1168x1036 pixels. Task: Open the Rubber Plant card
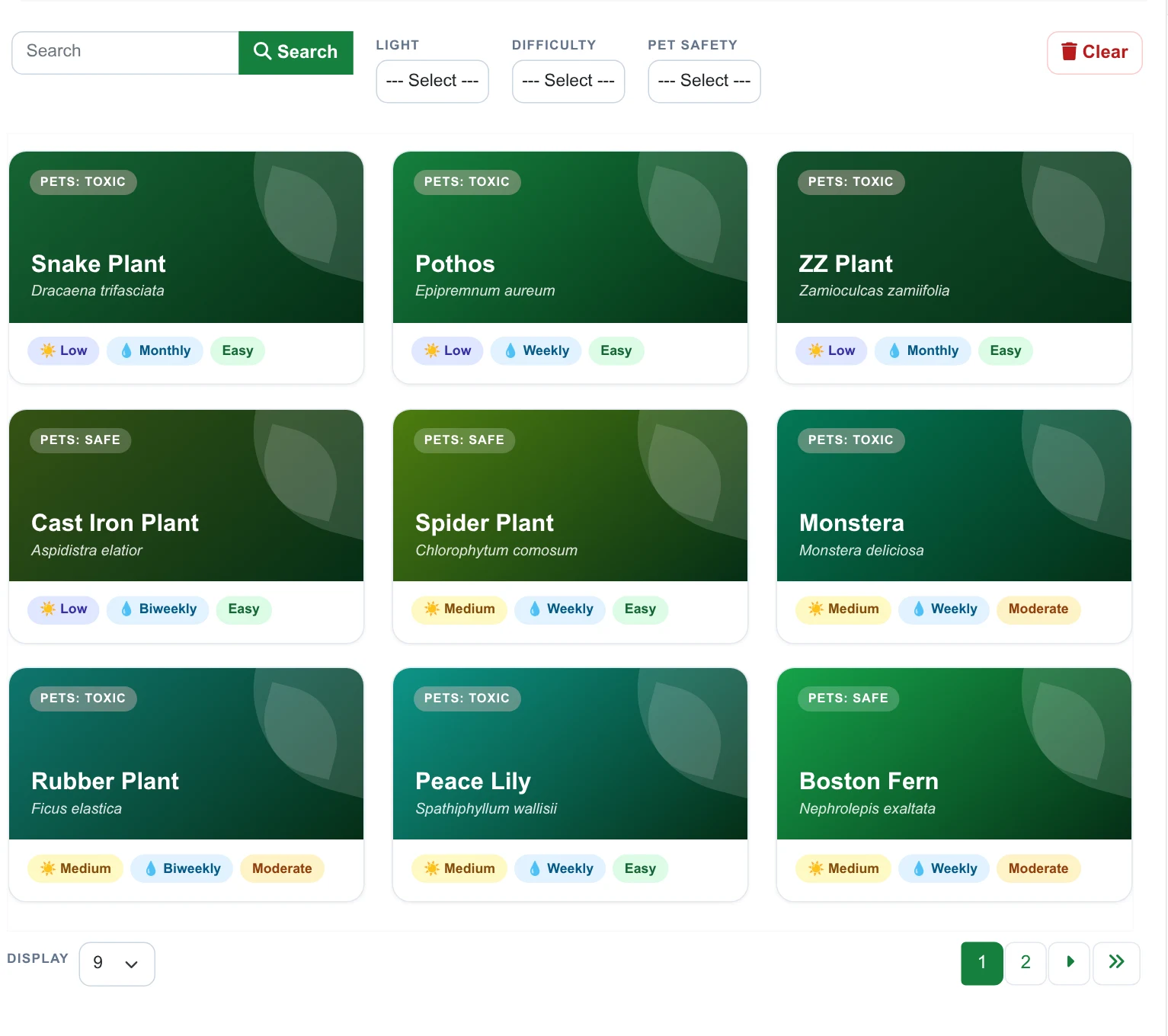click(186, 785)
